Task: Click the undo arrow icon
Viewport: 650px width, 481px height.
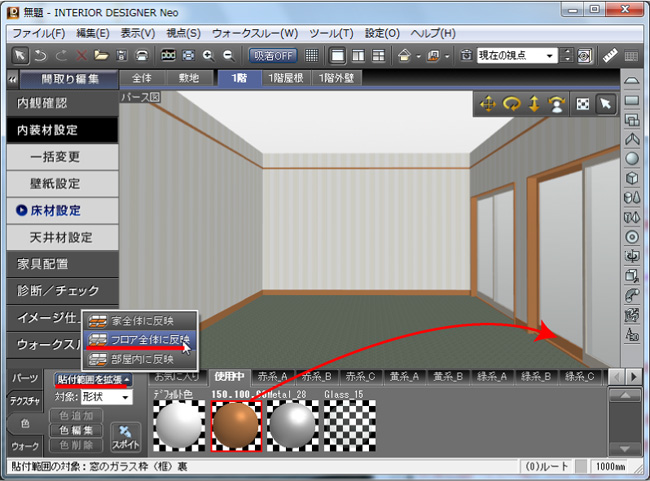Action: coord(39,56)
